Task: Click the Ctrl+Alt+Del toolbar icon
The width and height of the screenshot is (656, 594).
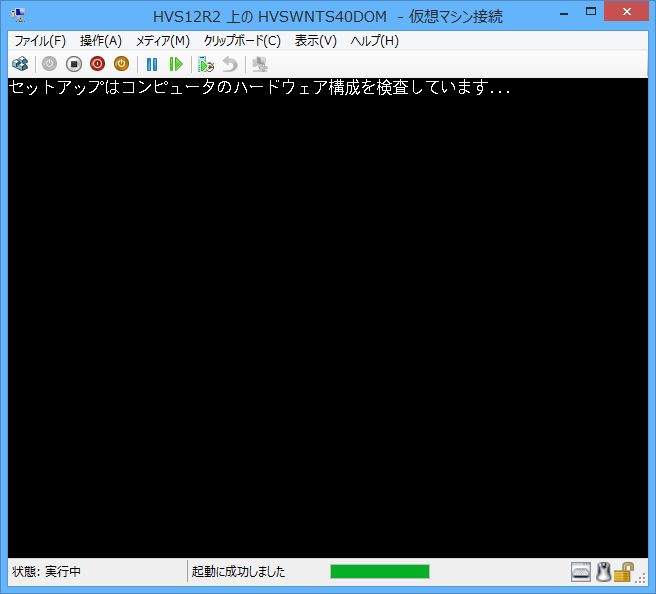Action: click(x=20, y=64)
